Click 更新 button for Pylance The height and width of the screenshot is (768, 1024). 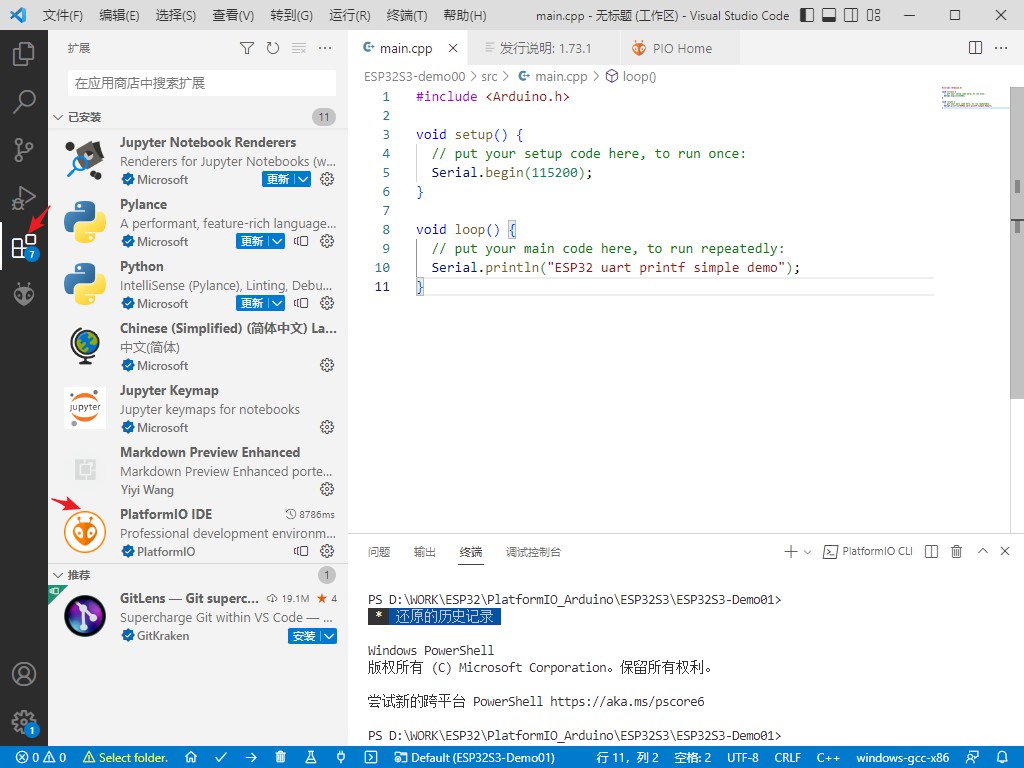click(x=252, y=242)
